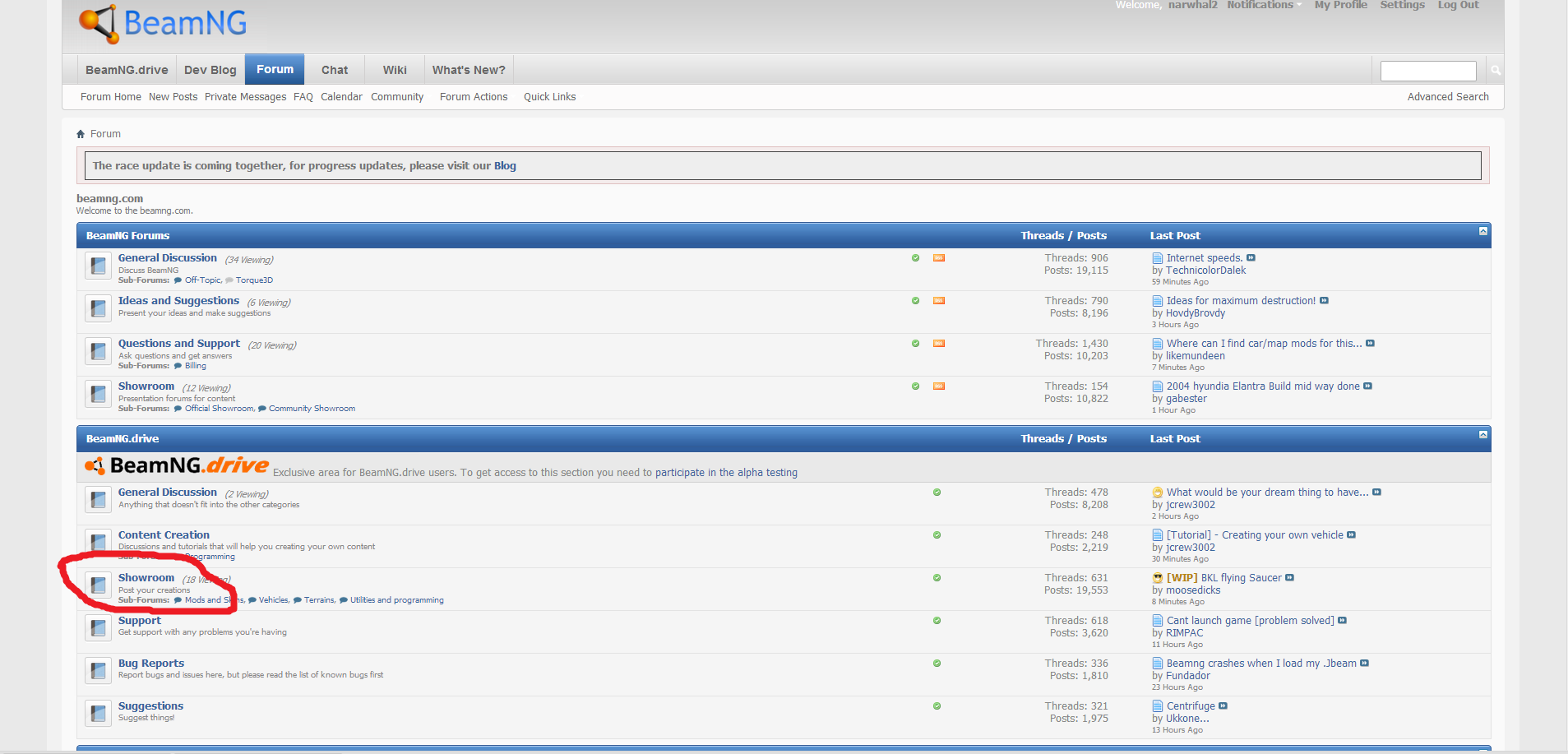Open RSS feed icon for Ideas and Suggestions

point(939,301)
